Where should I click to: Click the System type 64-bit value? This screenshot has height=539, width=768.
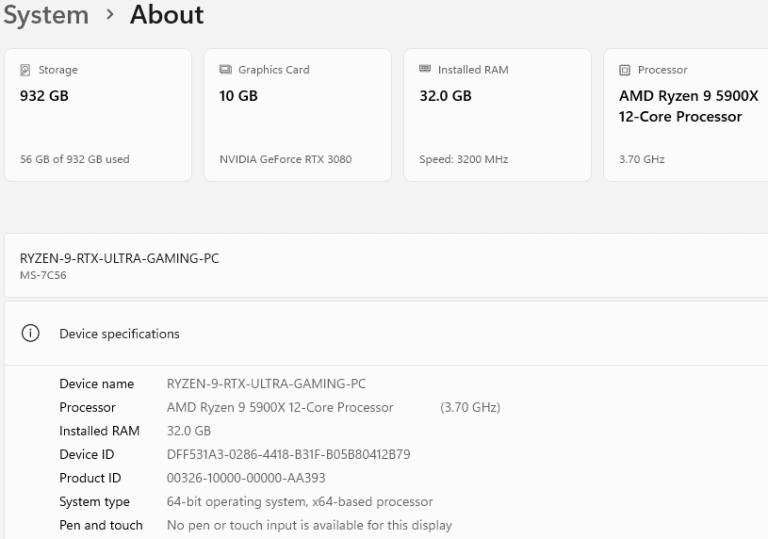(x=299, y=501)
